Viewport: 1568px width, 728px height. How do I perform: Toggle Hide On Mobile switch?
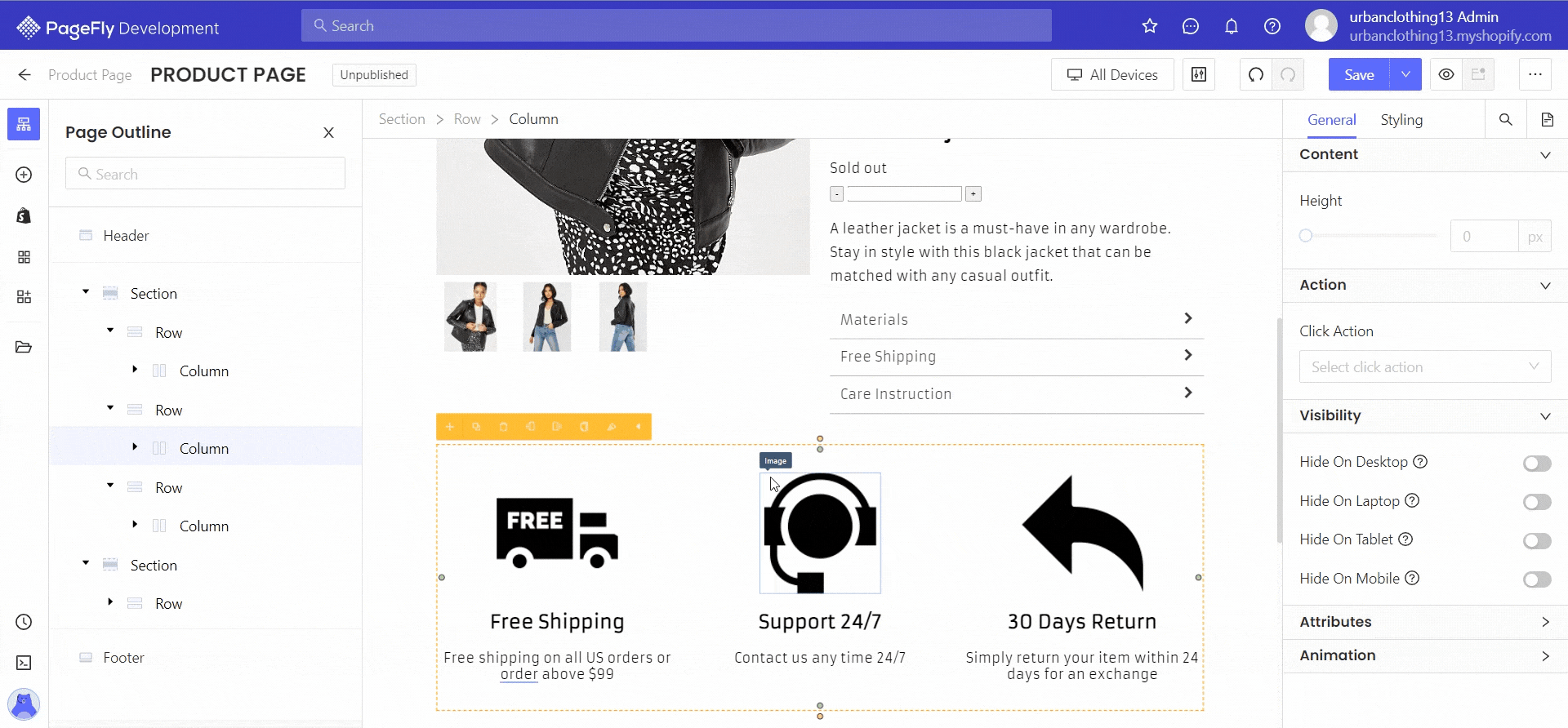tap(1537, 579)
